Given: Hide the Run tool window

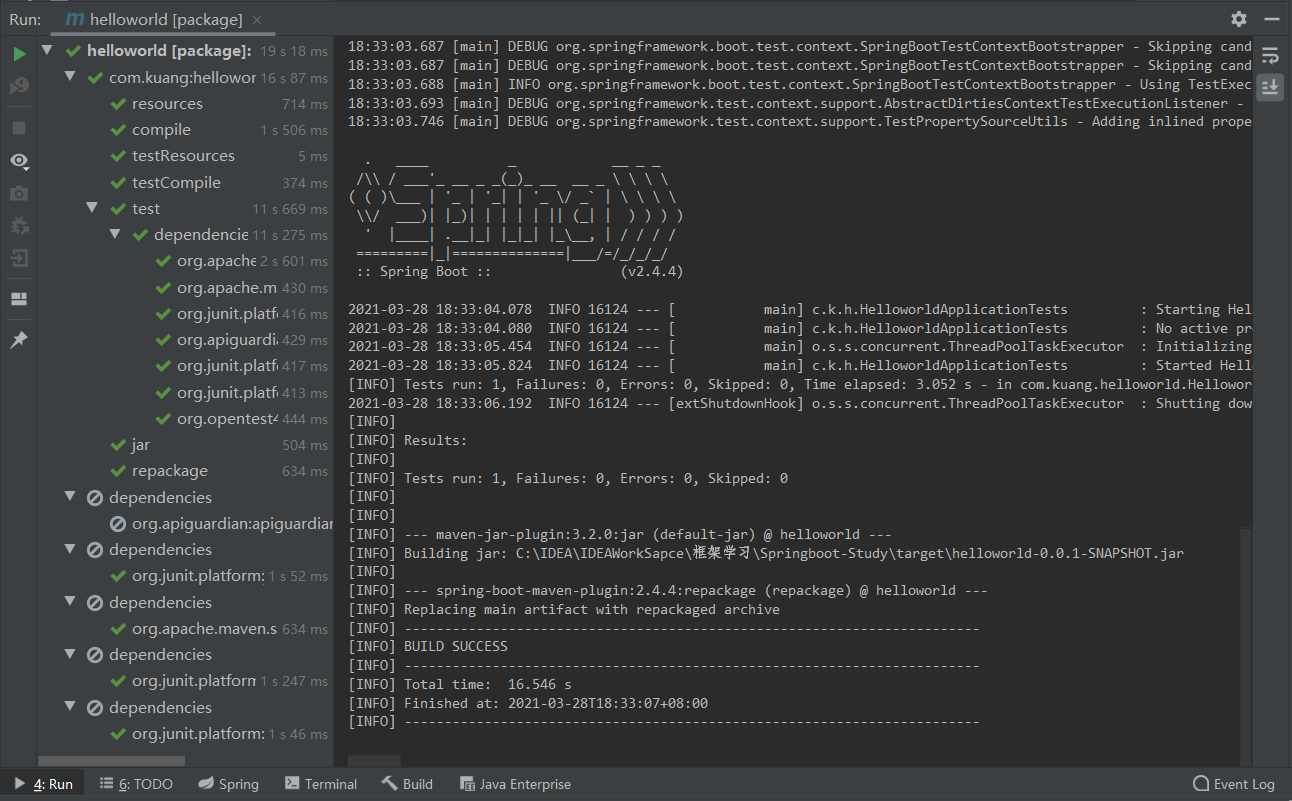Looking at the screenshot, I should pyautogui.click(x=1271, y=19).
